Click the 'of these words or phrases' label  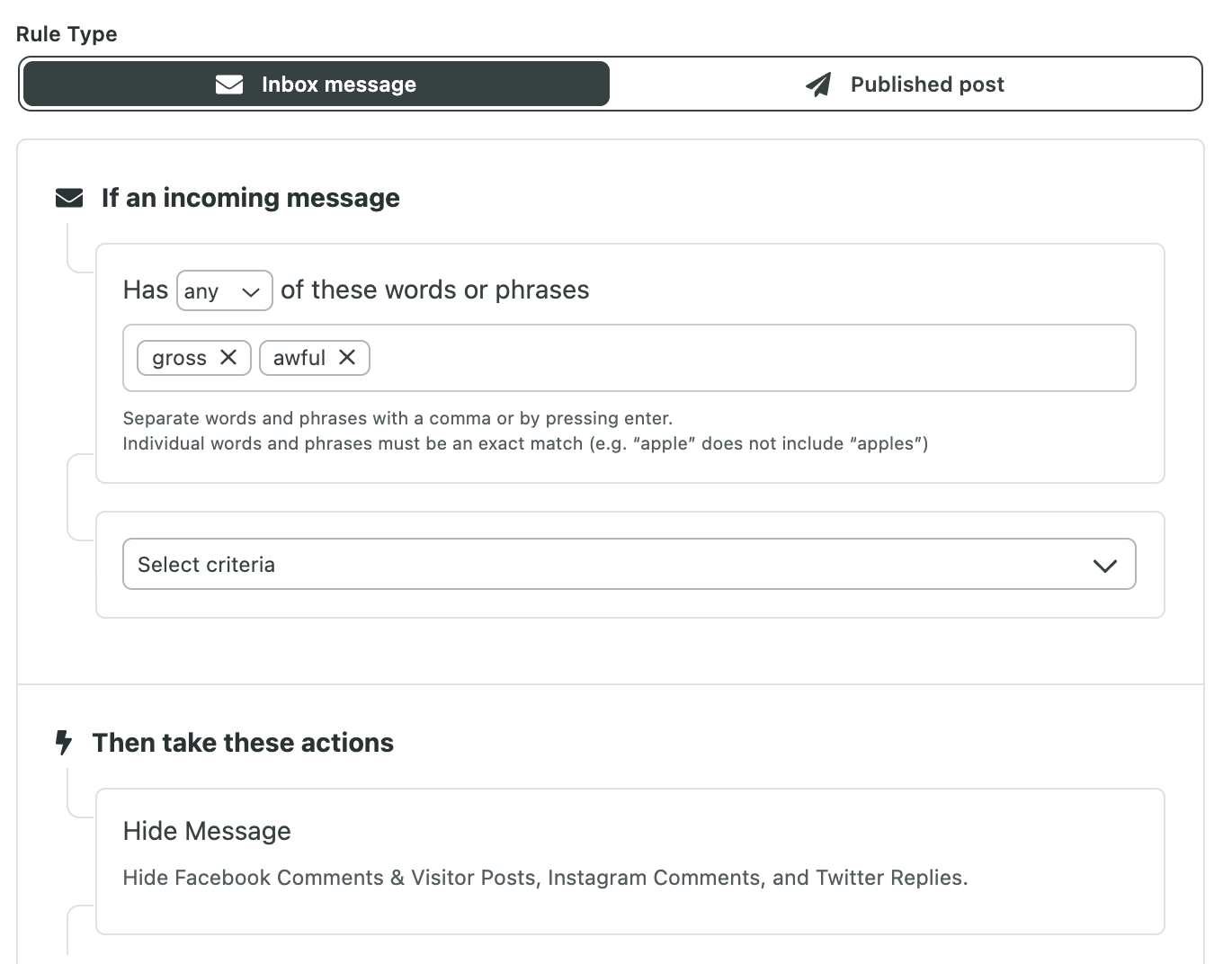(x=435, y=290)
